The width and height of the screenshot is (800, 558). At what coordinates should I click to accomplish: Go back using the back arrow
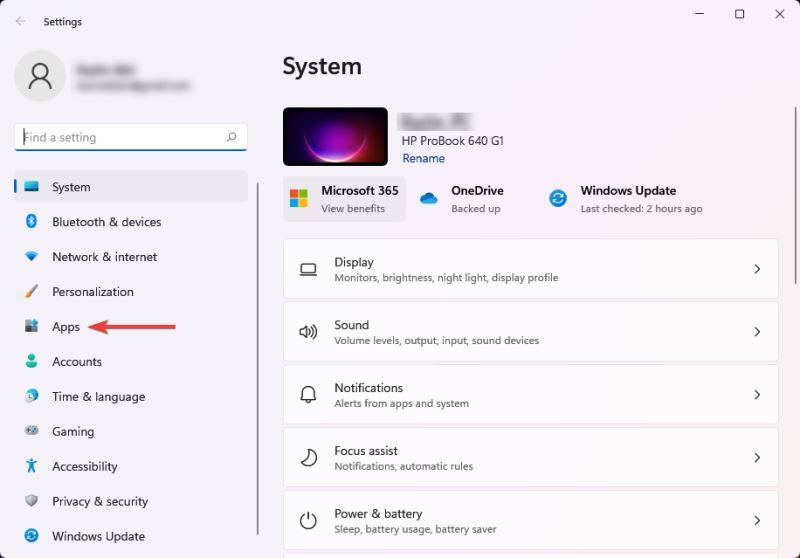click(21, 21)
